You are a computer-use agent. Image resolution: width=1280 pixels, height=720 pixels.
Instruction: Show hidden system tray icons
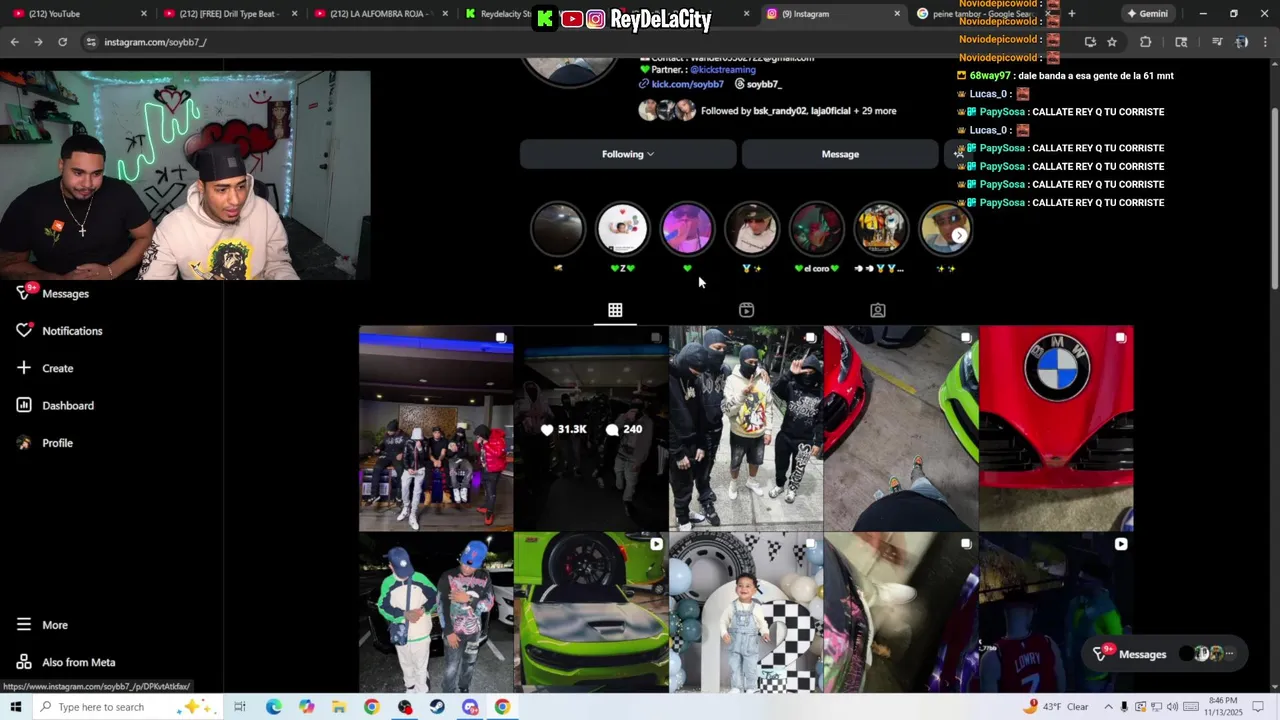pos(1109,707)
